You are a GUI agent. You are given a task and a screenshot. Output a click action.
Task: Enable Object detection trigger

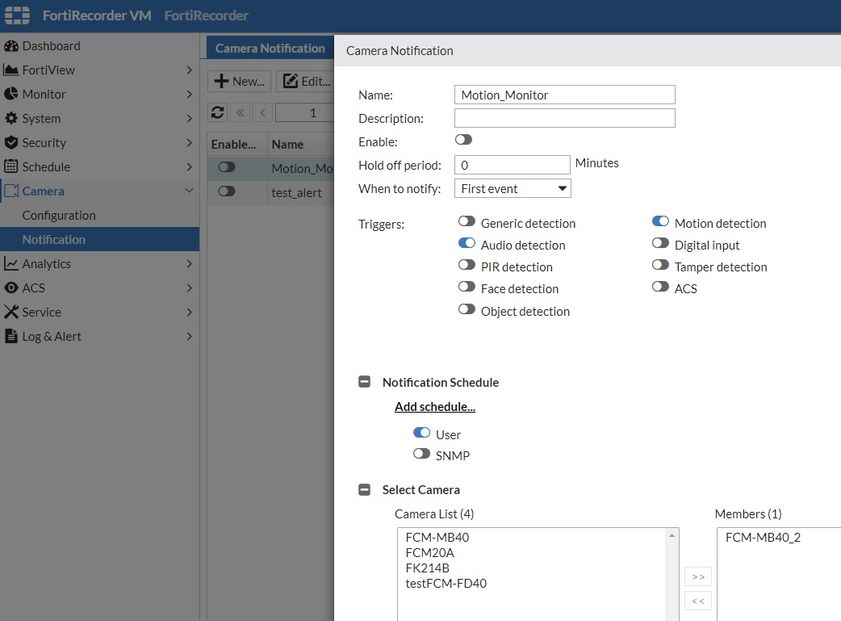click(467, 309)
